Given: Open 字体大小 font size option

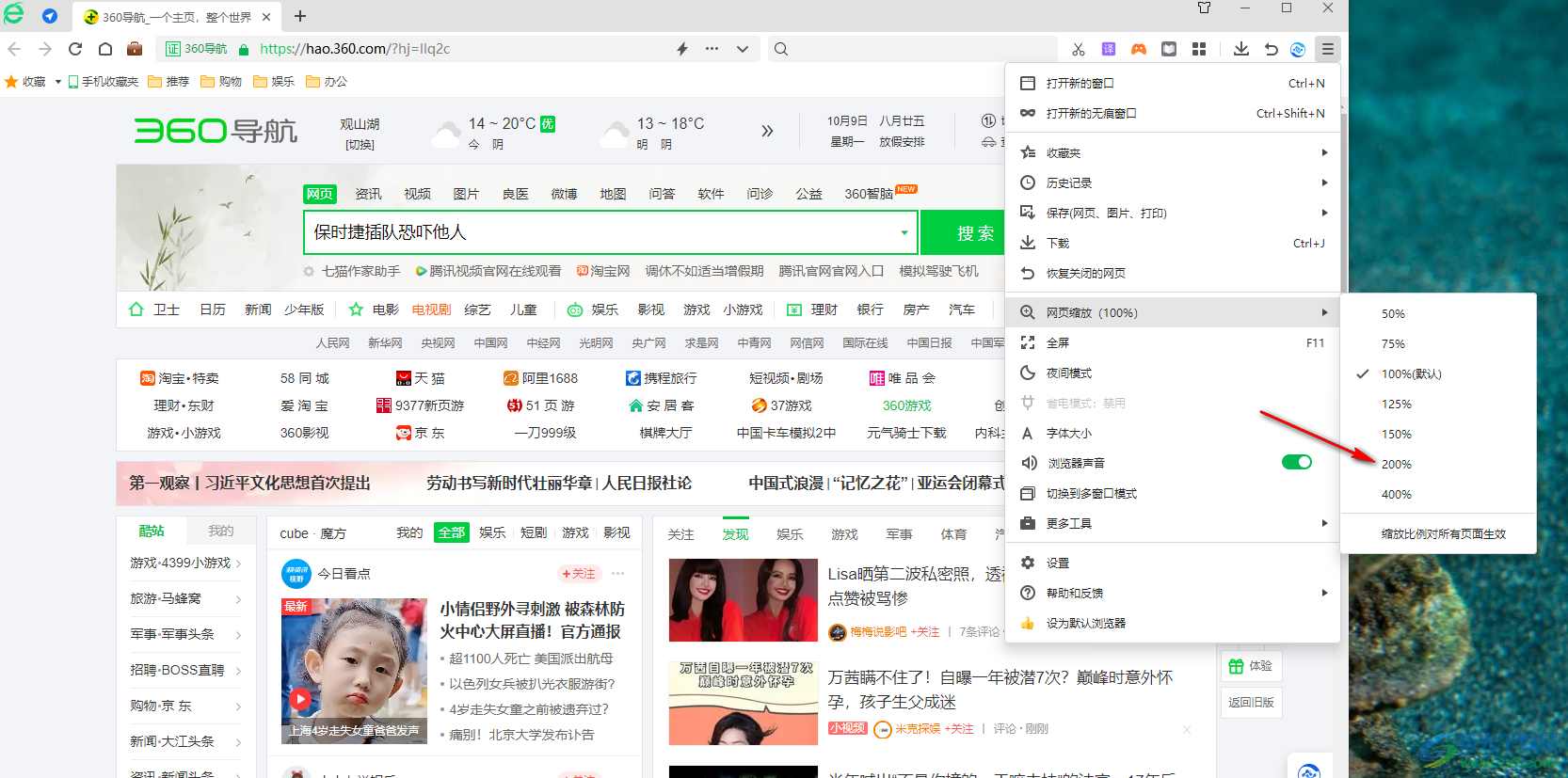Looking at the screenshot, I should coord(1173,433).
